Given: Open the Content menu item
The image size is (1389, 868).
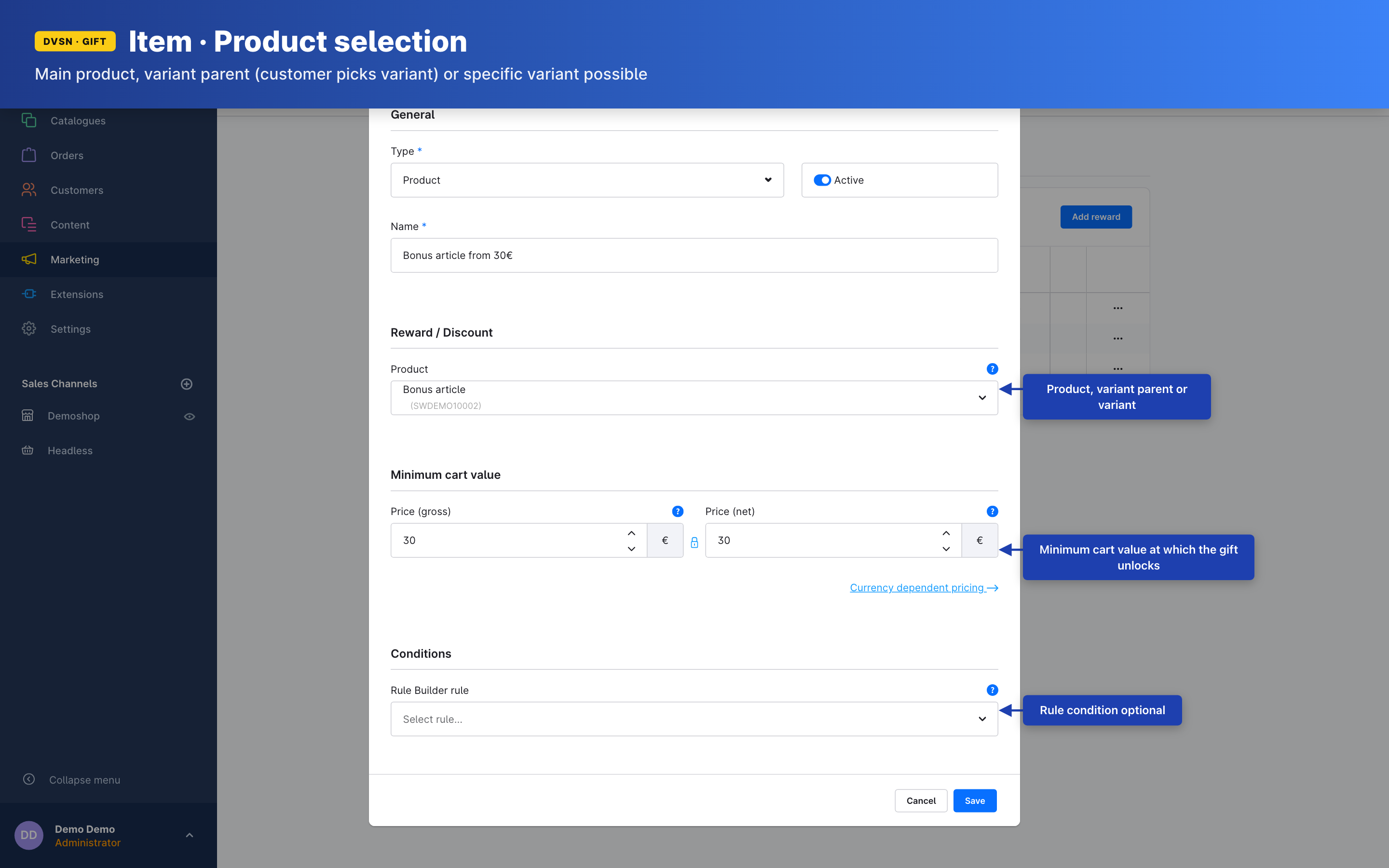Looking at the screenshot, I should coord(70,225).
